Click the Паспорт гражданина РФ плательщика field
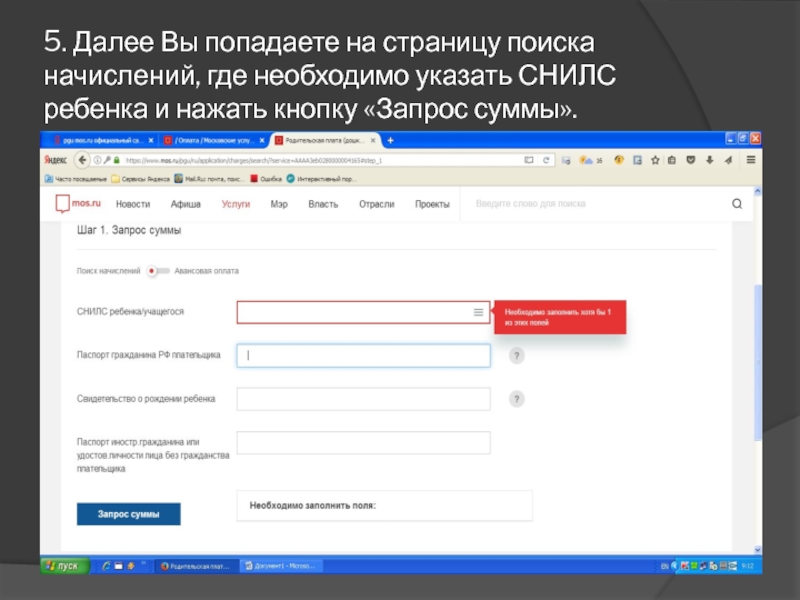This screenshot has width=800, height=600. tap(363, 356)
